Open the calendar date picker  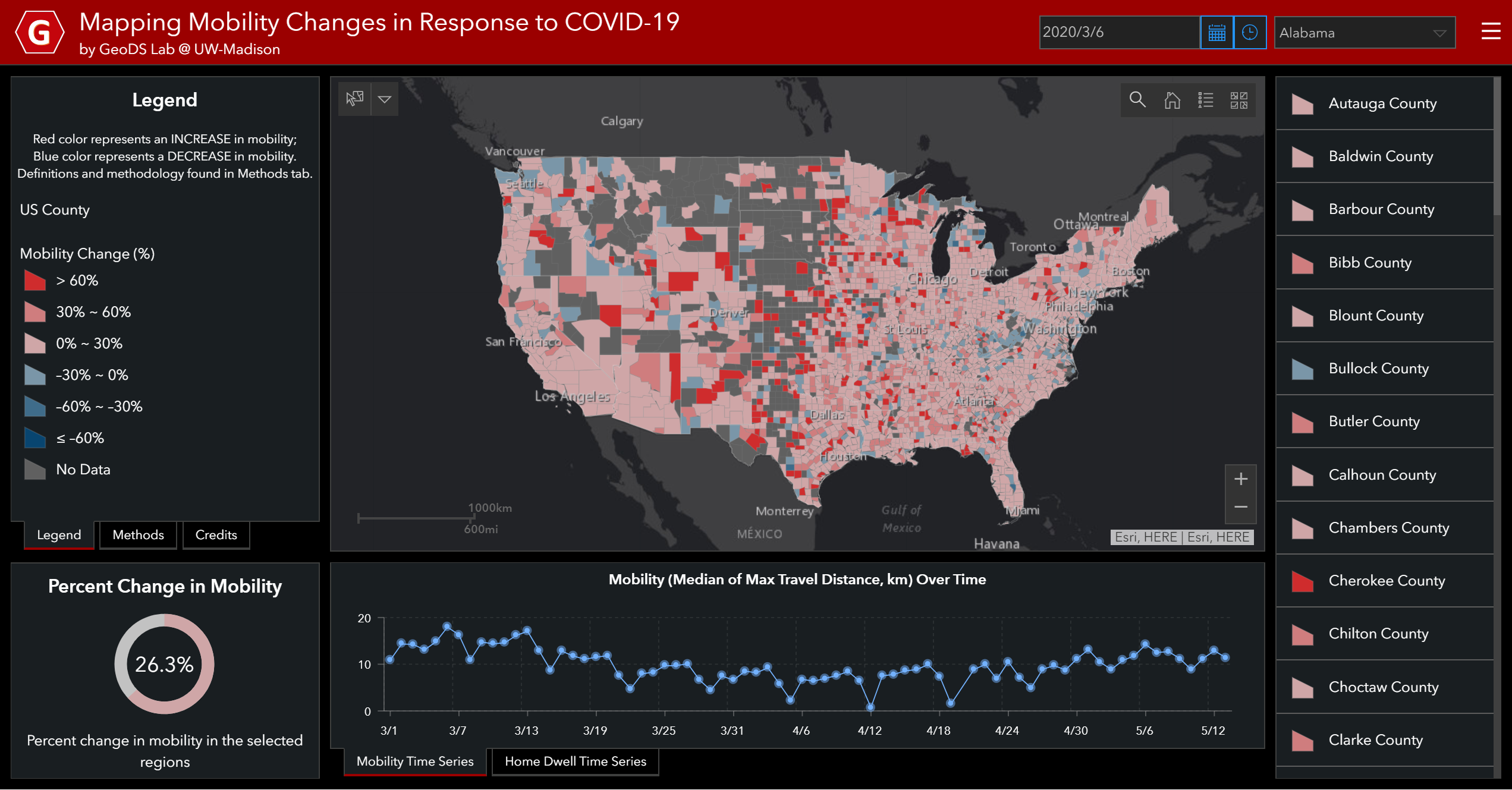click(1216, 33)
